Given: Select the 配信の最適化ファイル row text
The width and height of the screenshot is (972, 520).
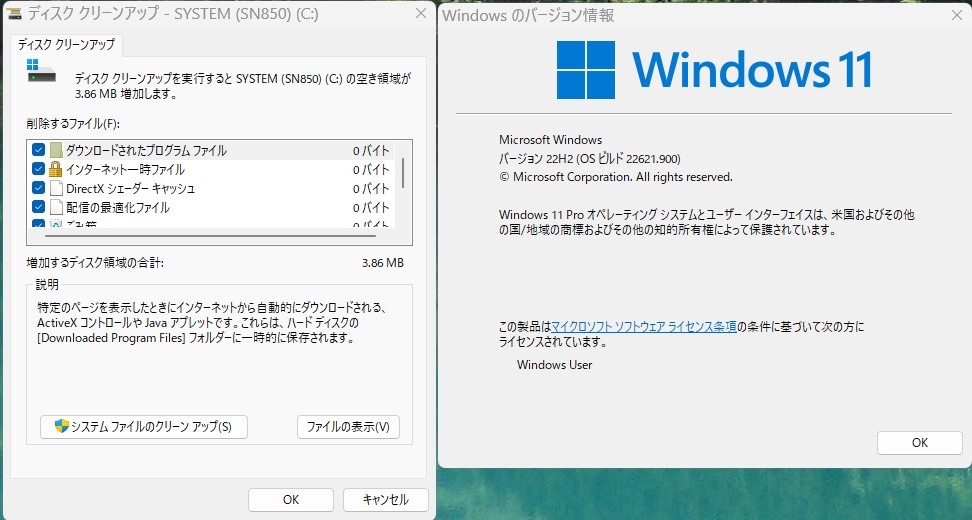Looking at the screenshot, I should 118,207.
